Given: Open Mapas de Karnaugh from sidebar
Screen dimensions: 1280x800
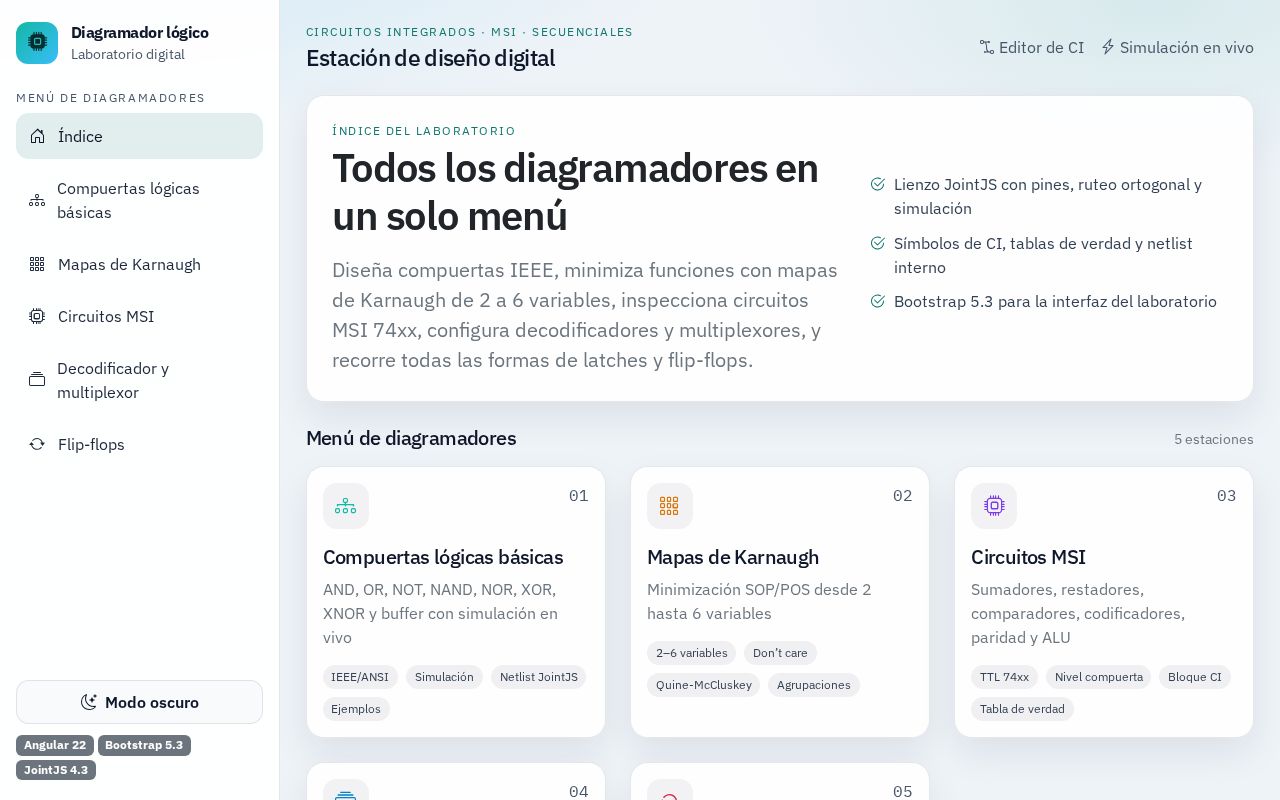Looking at the screenshot, I should [139, 264].
